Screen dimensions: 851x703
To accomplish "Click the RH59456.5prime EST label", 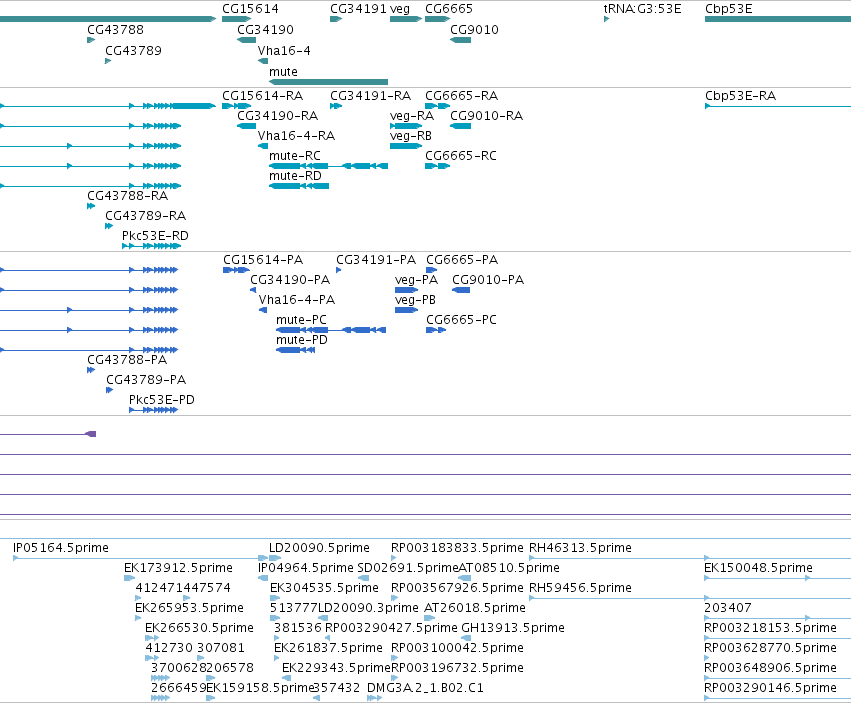I will pyautogui.click(x=580, y=588).
